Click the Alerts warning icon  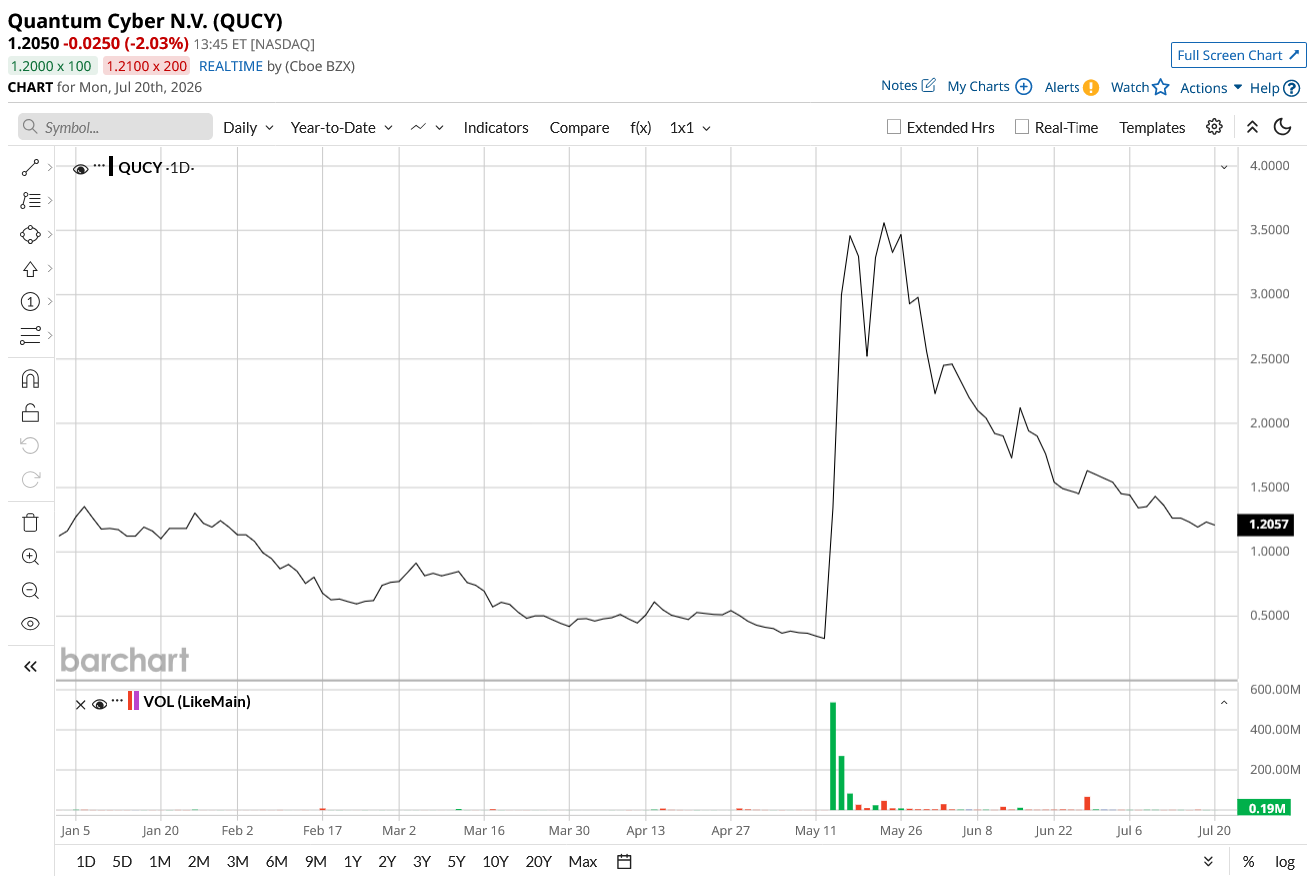pos(1091,87)
